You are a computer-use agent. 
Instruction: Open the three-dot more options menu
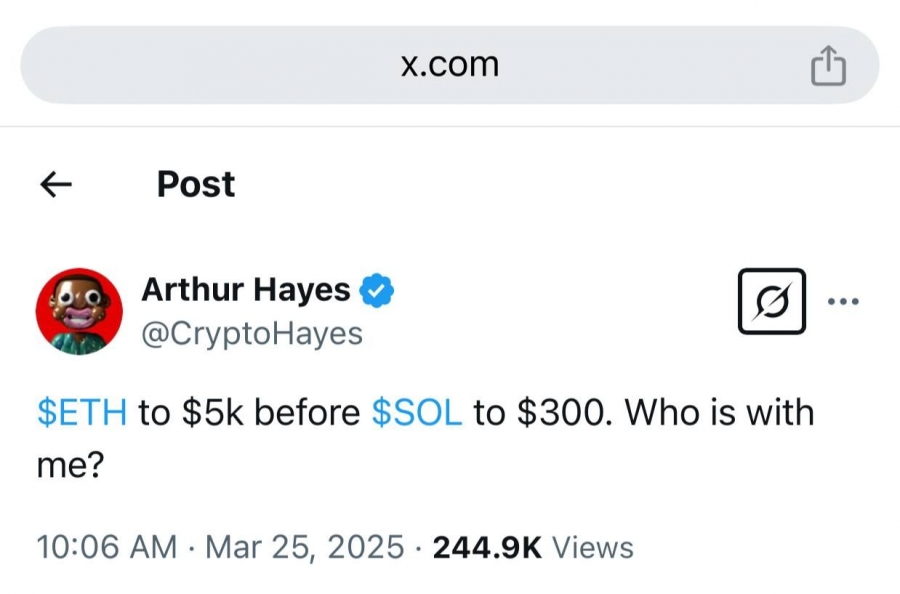click(x=843, y=301)
